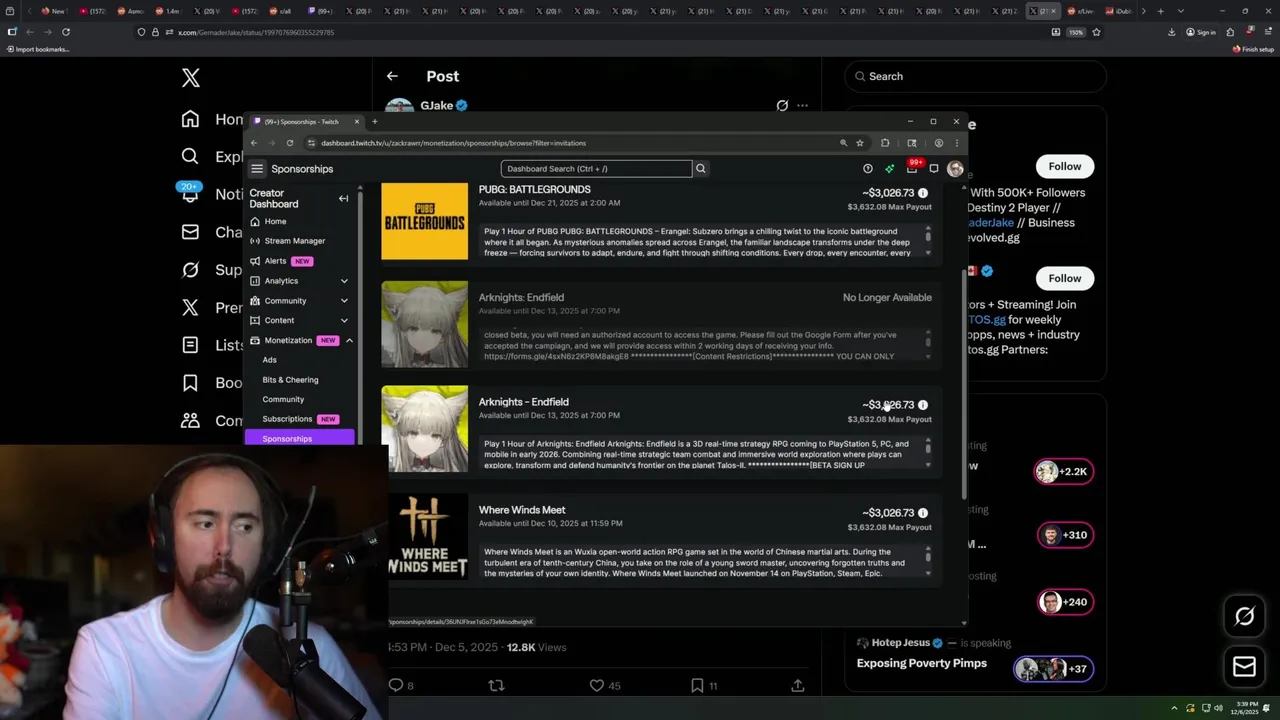This screenshot has width=1280, height=720.
Task: Switch to the Sponsorships - Twitch browser tab
Action: pos(305,121)
